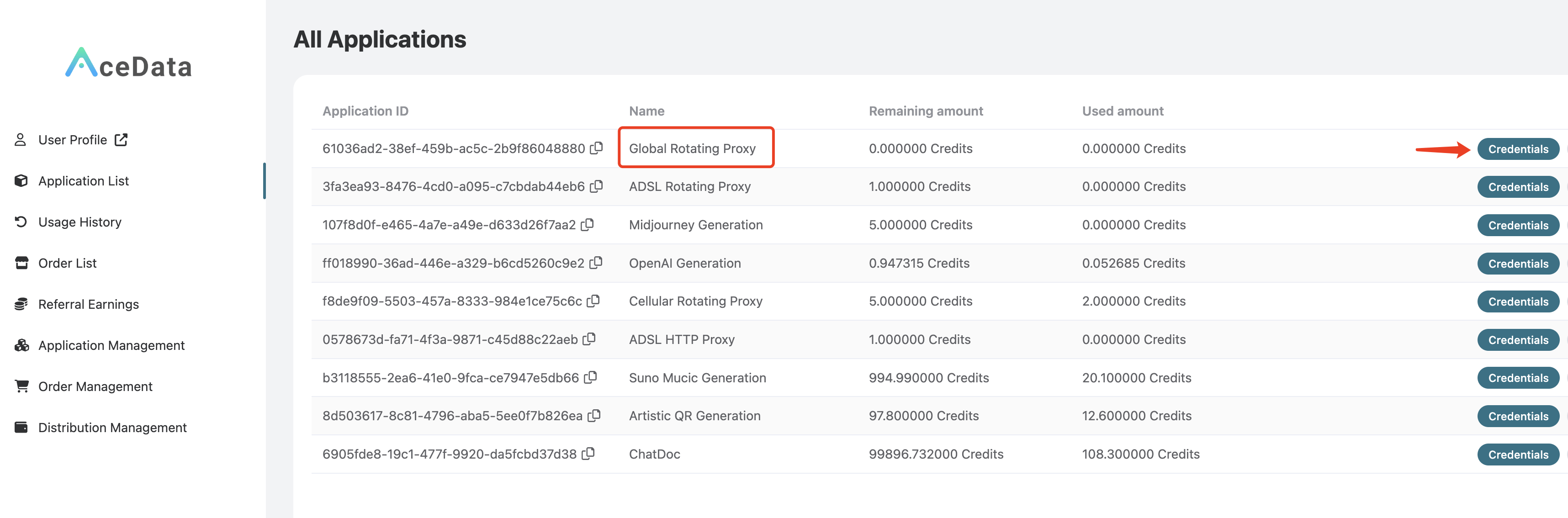Image resolution: width=1568 pixels, height=518 pixels.
Task: Copy the Midjourney Generation application ID
Action: [x=588, y=225]
